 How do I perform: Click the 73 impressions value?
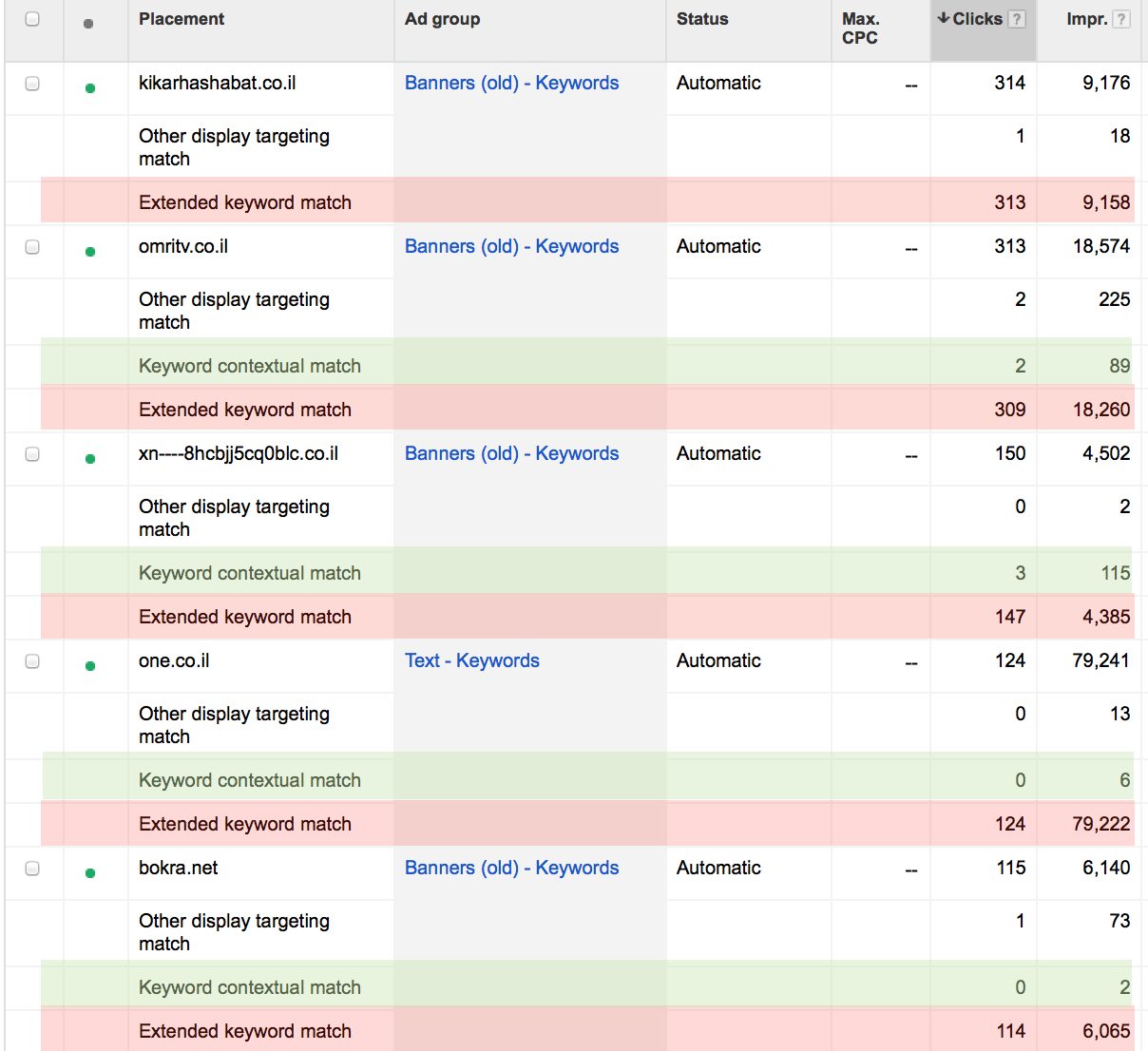pos(1119,921)
